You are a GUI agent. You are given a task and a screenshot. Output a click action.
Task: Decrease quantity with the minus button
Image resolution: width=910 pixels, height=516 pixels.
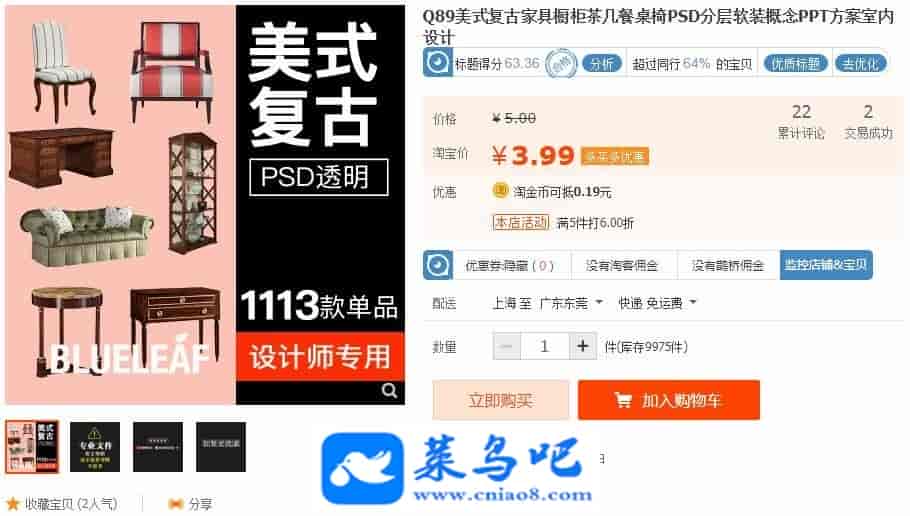click(507, 347)
